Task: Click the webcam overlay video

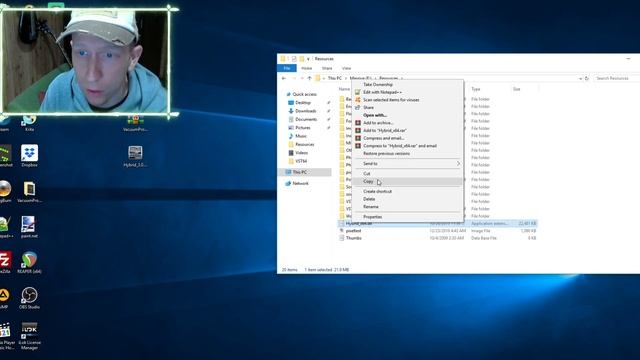Action: point(85,61)
